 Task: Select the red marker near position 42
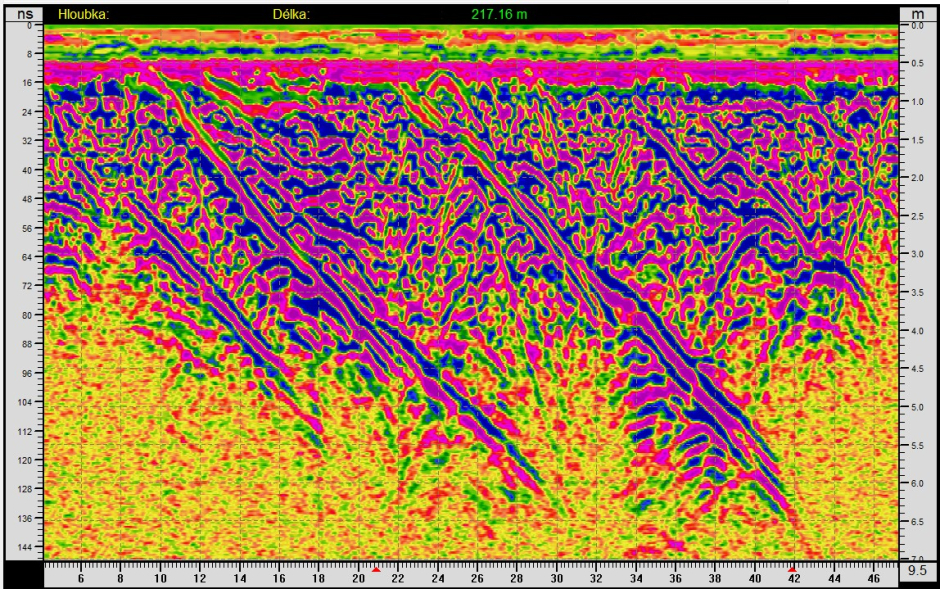[791, 569]
